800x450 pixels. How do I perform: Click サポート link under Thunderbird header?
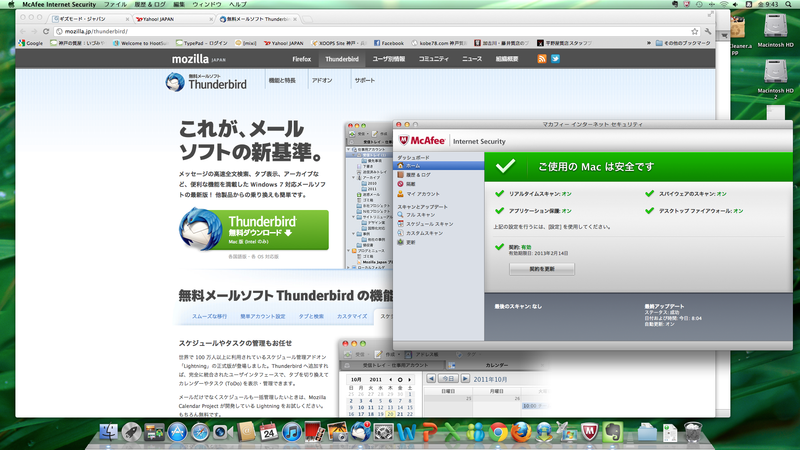point(365,81)
